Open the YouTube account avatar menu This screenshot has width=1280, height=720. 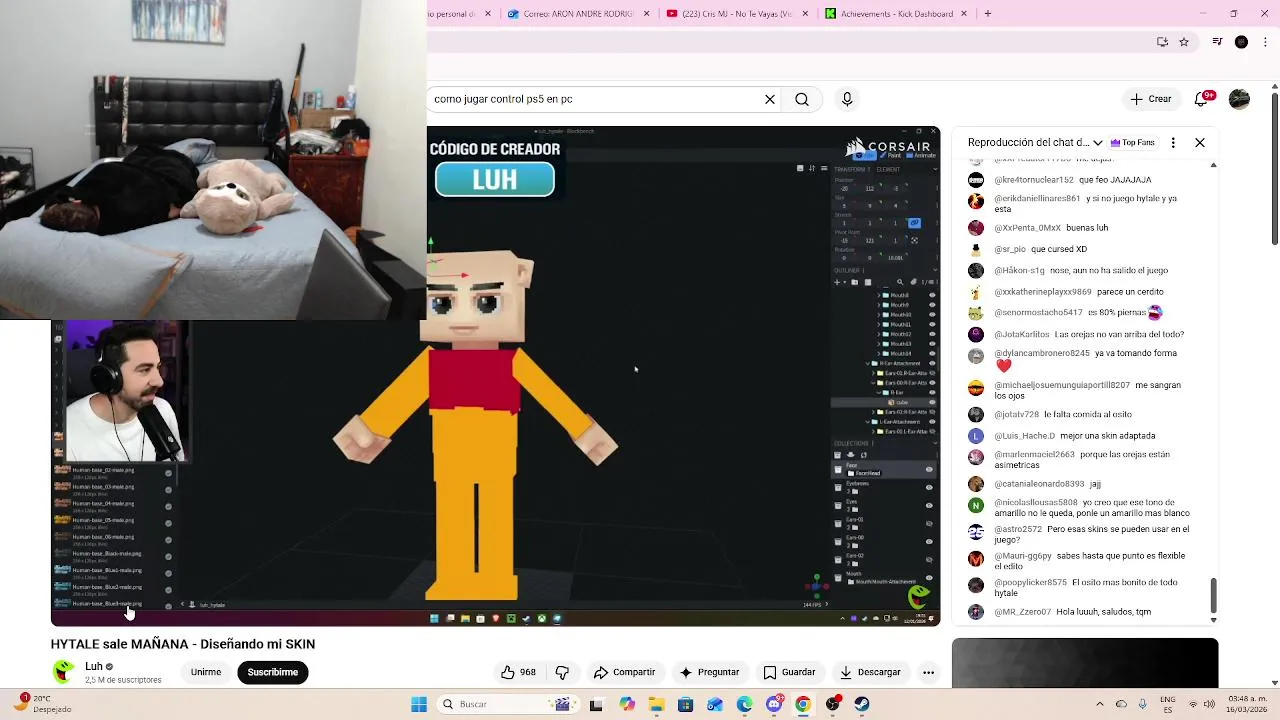(1239, 99)
